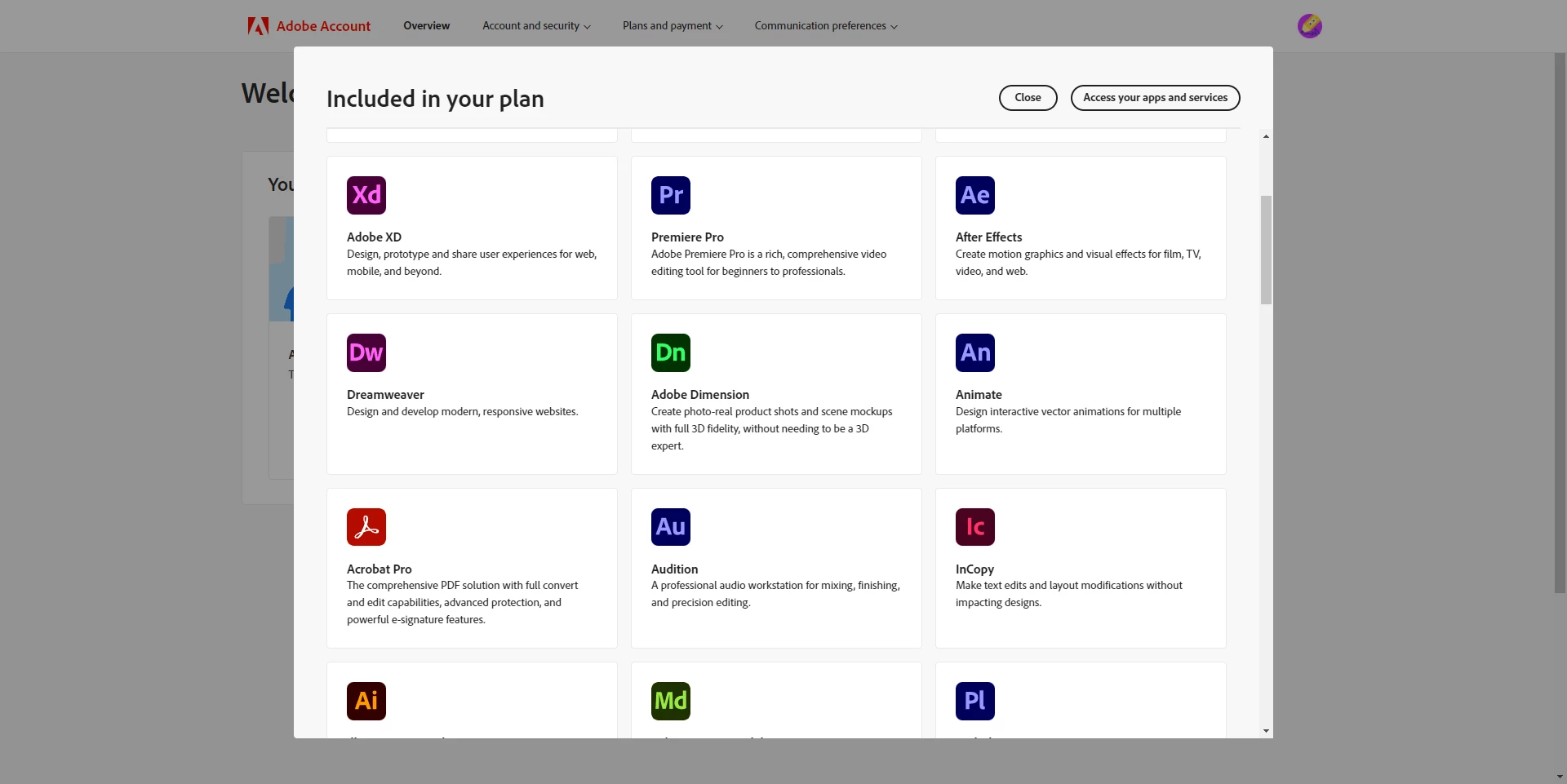The height and width of the screenshot is (784, 1567).
Task: Click 'Create motion graphics and visual effects' description
Action: point(1078,263)
